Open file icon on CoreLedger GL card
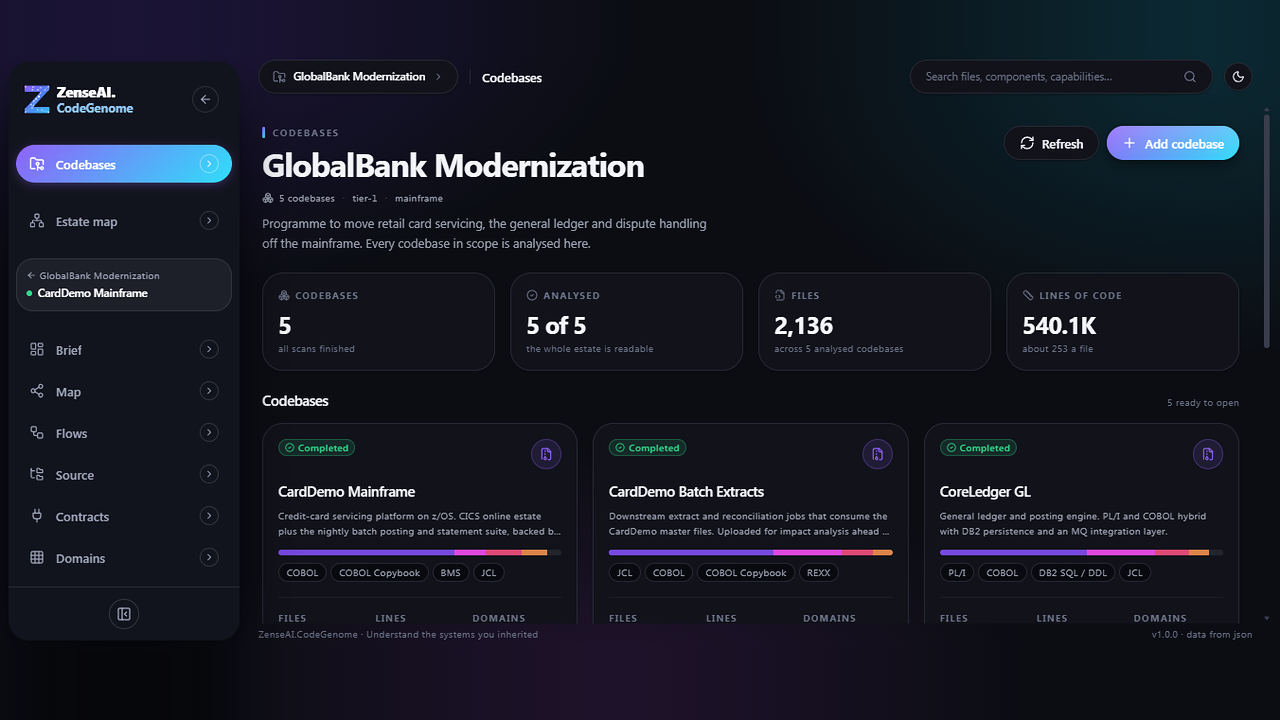 click(x=1208, y=454)
